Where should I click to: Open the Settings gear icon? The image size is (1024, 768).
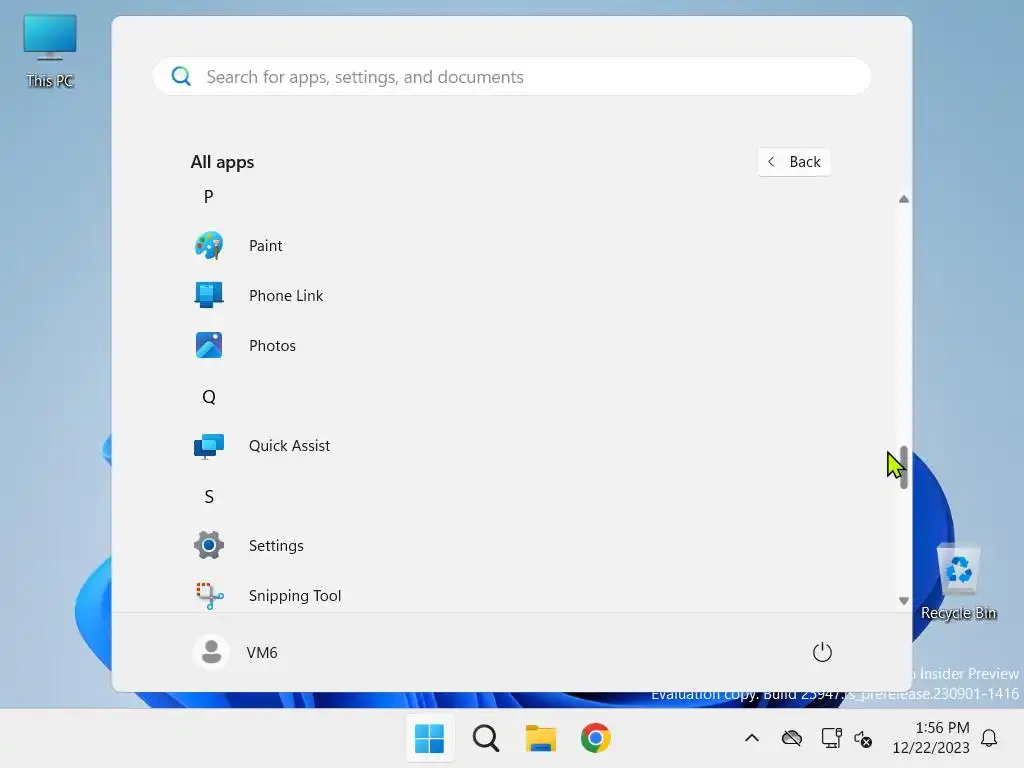209,545
